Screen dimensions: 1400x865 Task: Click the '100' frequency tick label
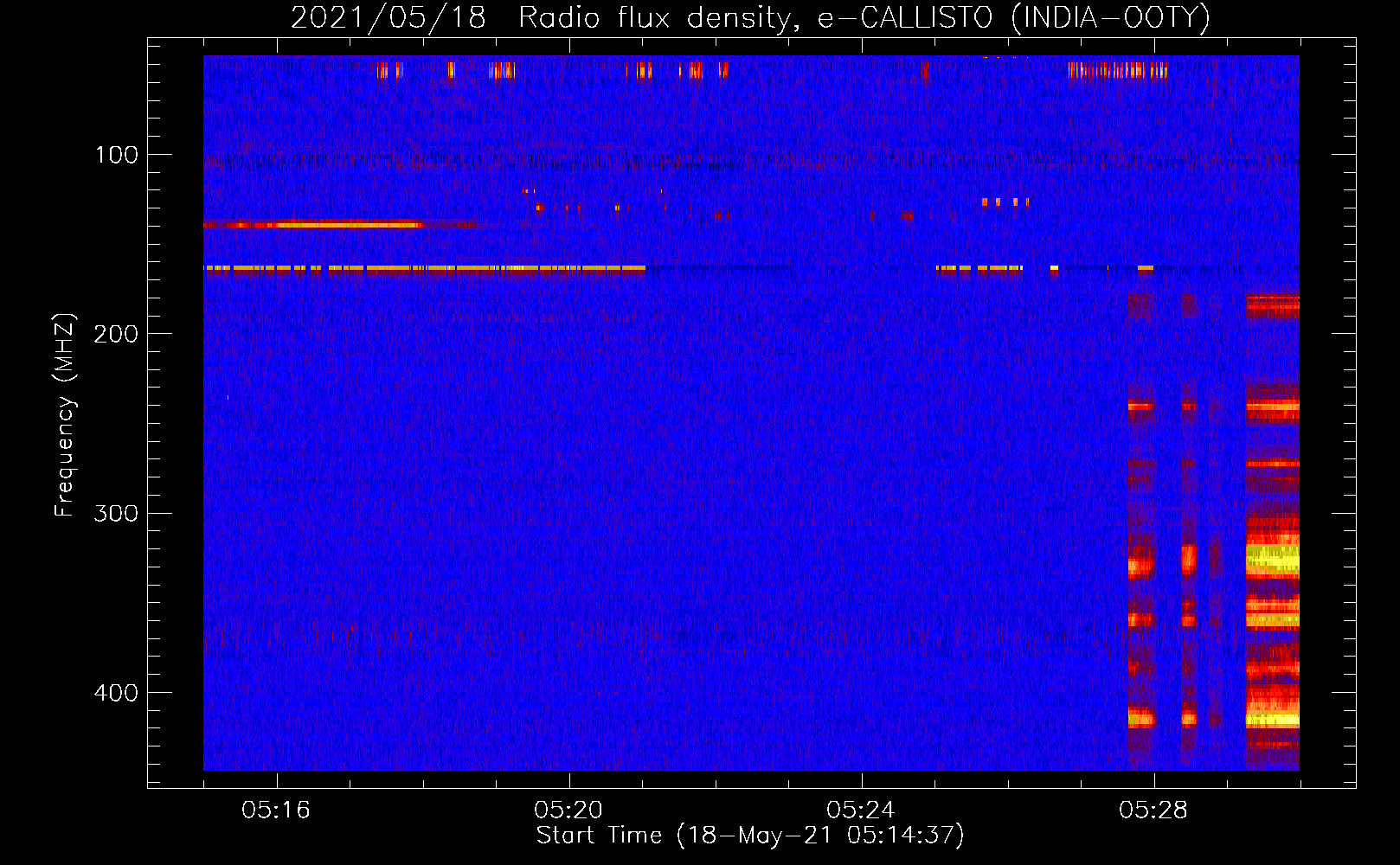tap(117, 155)
